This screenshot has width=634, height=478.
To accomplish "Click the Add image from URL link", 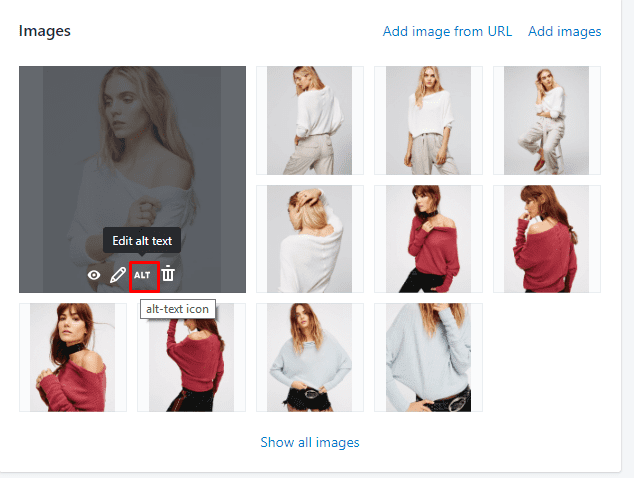I will click(447, 31).
